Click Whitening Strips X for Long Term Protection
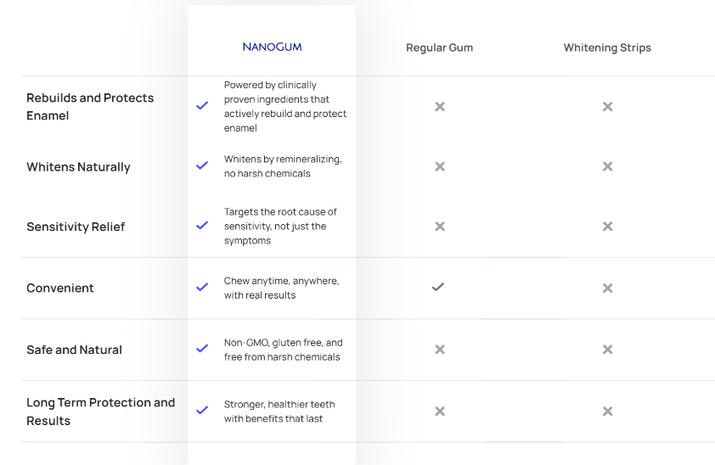The height and width of the screenshot is (465, 715). (607, 411)
